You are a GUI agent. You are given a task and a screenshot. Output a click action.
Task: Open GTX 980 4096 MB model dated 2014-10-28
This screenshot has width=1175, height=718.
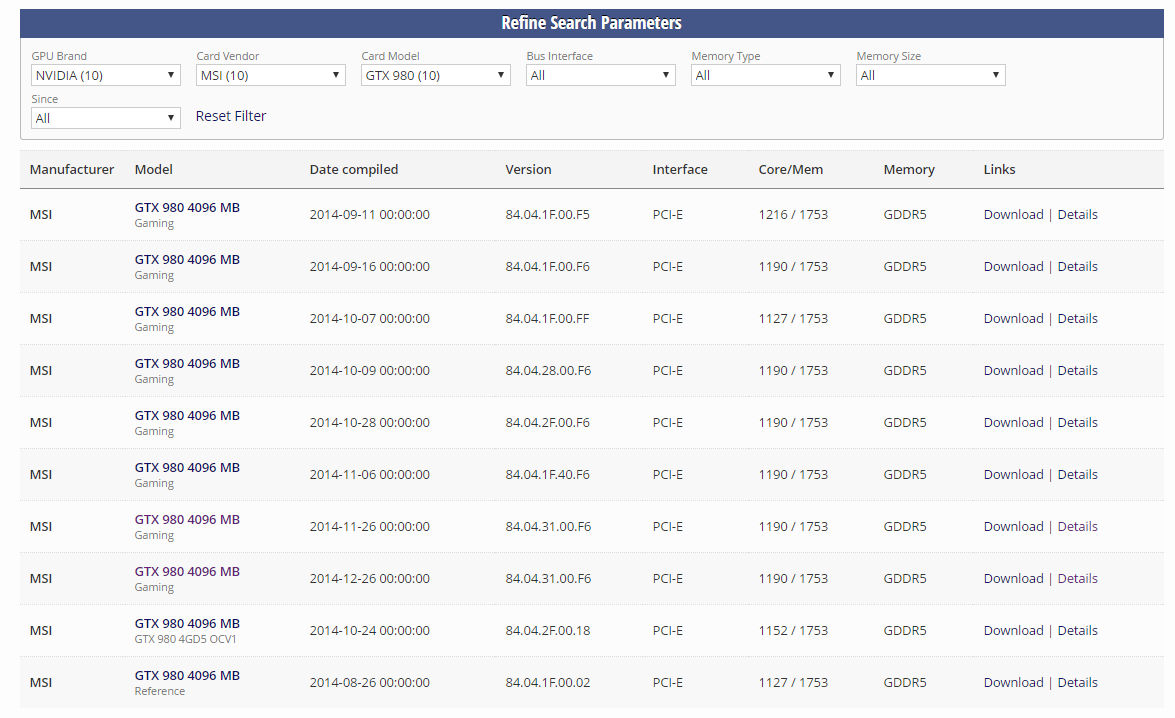pos(187,415)
